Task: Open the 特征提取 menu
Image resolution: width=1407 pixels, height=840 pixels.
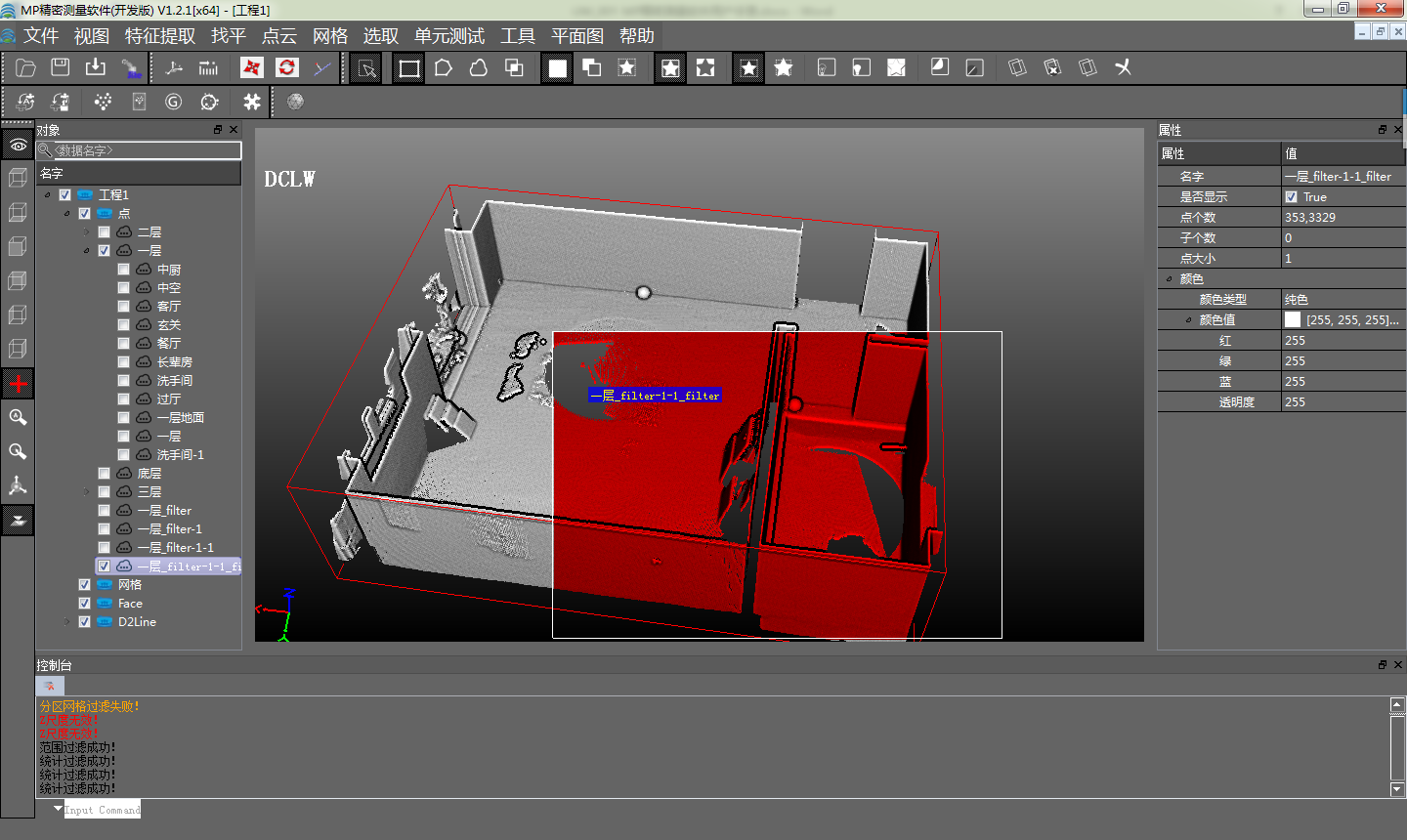Action: 160,36
